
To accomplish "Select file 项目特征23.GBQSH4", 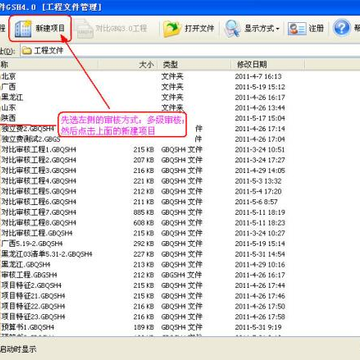I will click(33, 316).
